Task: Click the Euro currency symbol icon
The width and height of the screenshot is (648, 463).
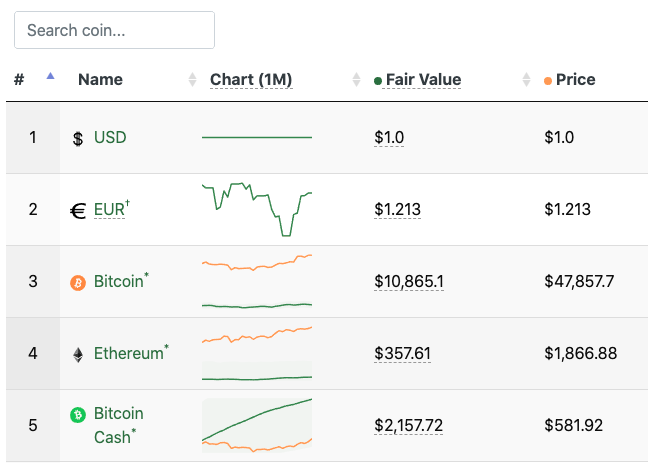Action: [78, 211]
